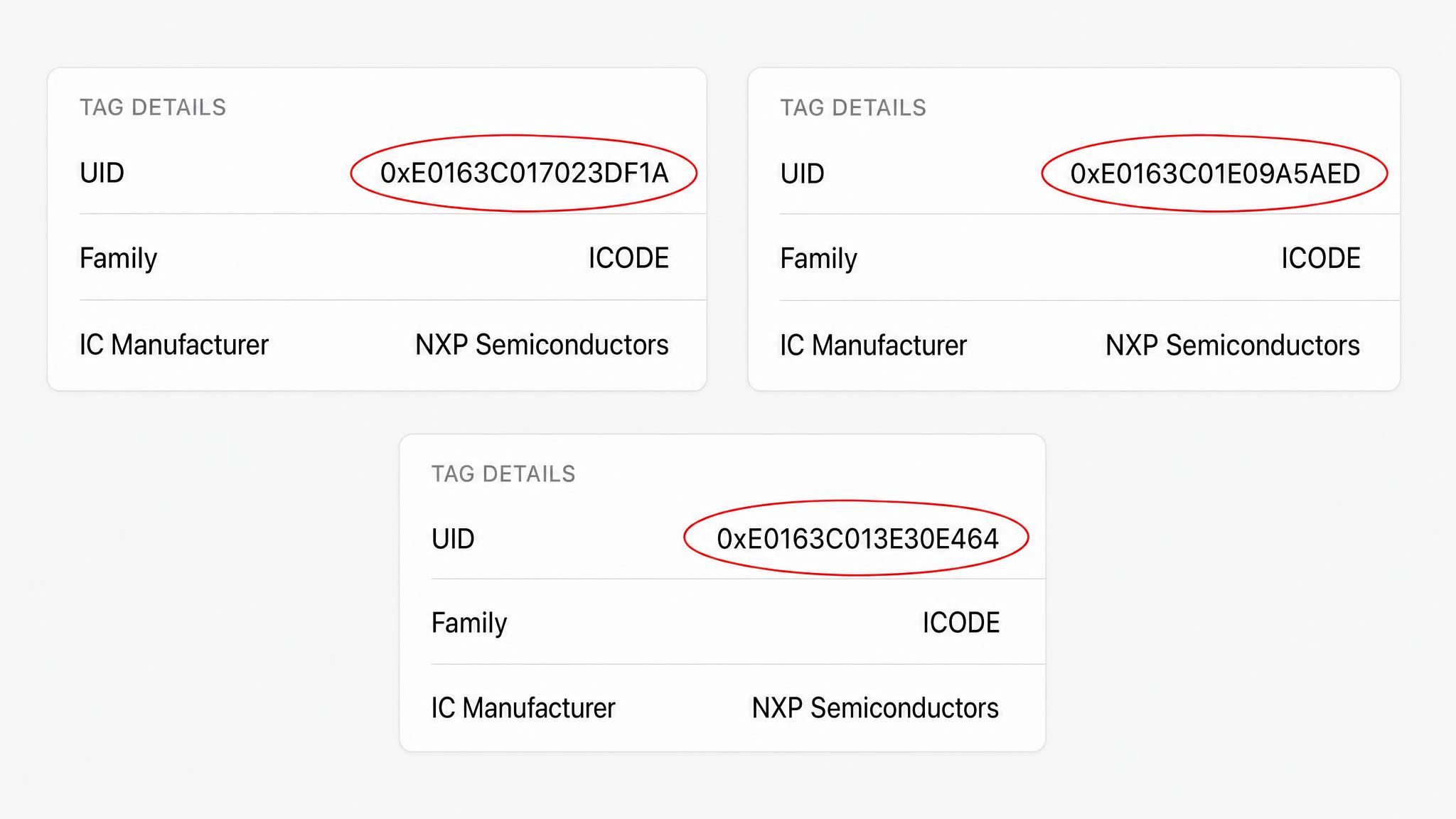
Task: Click ICODE value in top-left card
Action: click(628, 257)
